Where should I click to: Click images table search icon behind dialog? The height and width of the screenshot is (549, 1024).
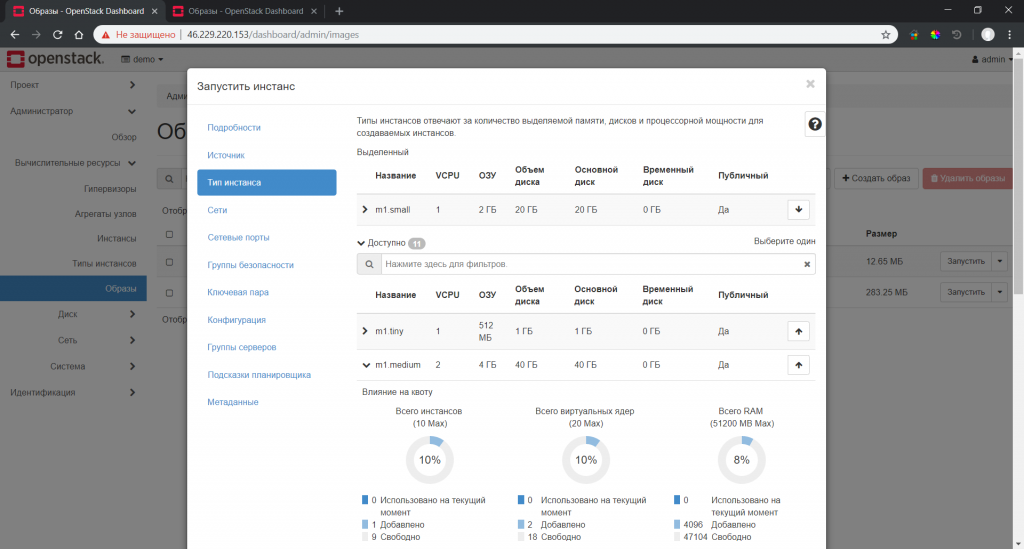click(x=169, y=179)
